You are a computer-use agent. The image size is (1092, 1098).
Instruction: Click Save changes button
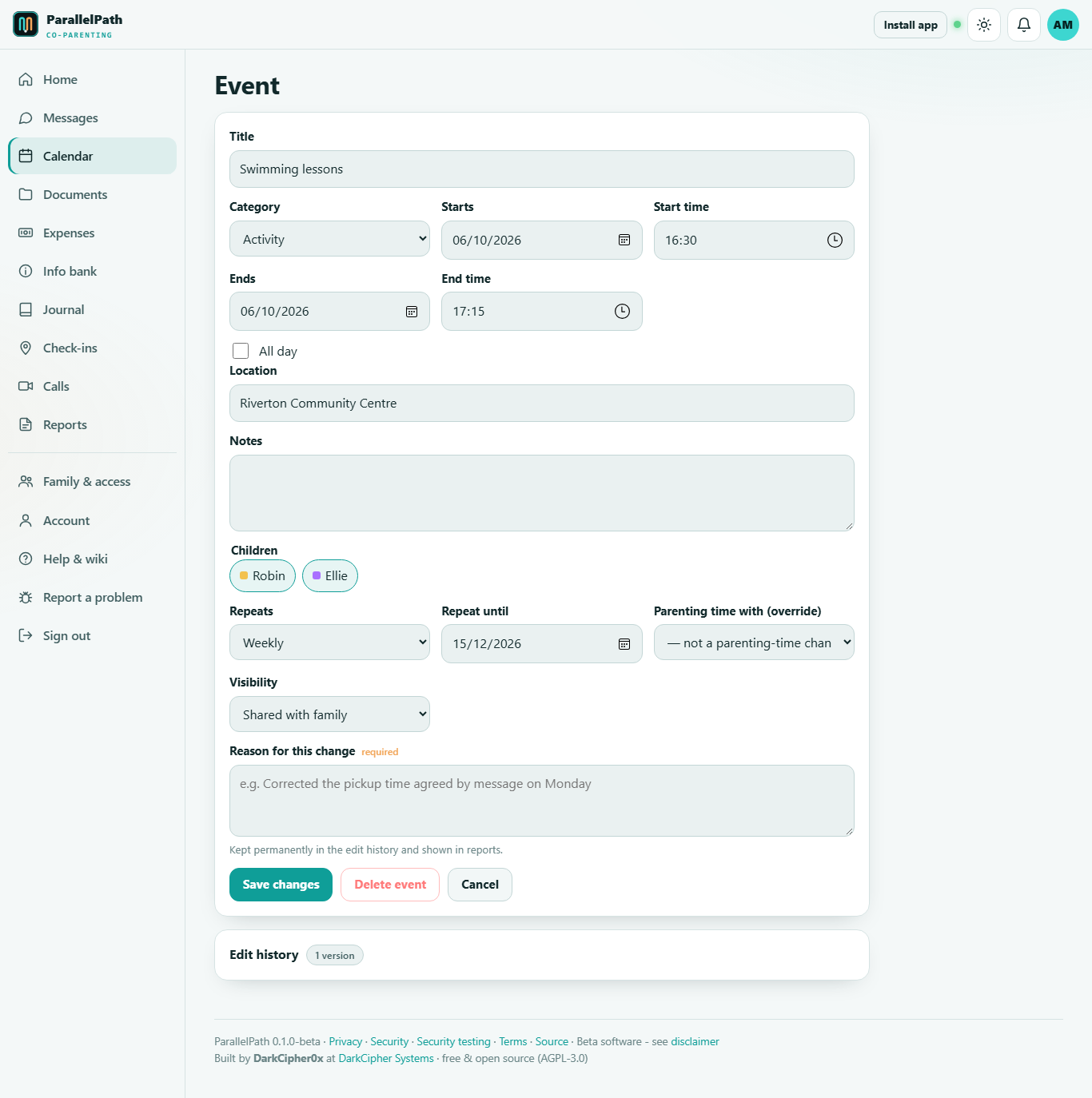pos(281,885)
